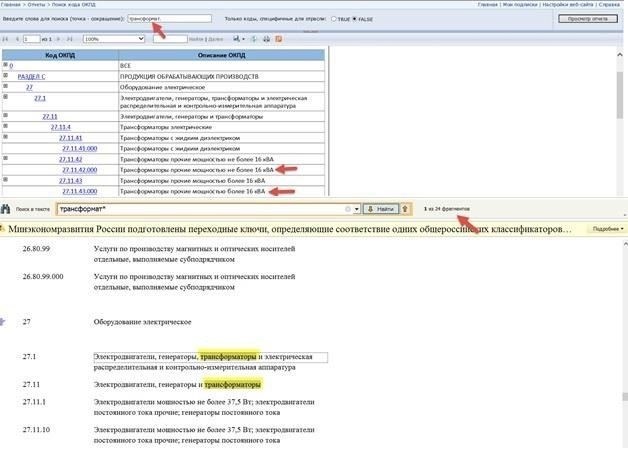Click the orange data feed icon
Viewport: 628px width, 450px height.
(x=279, y=39)
